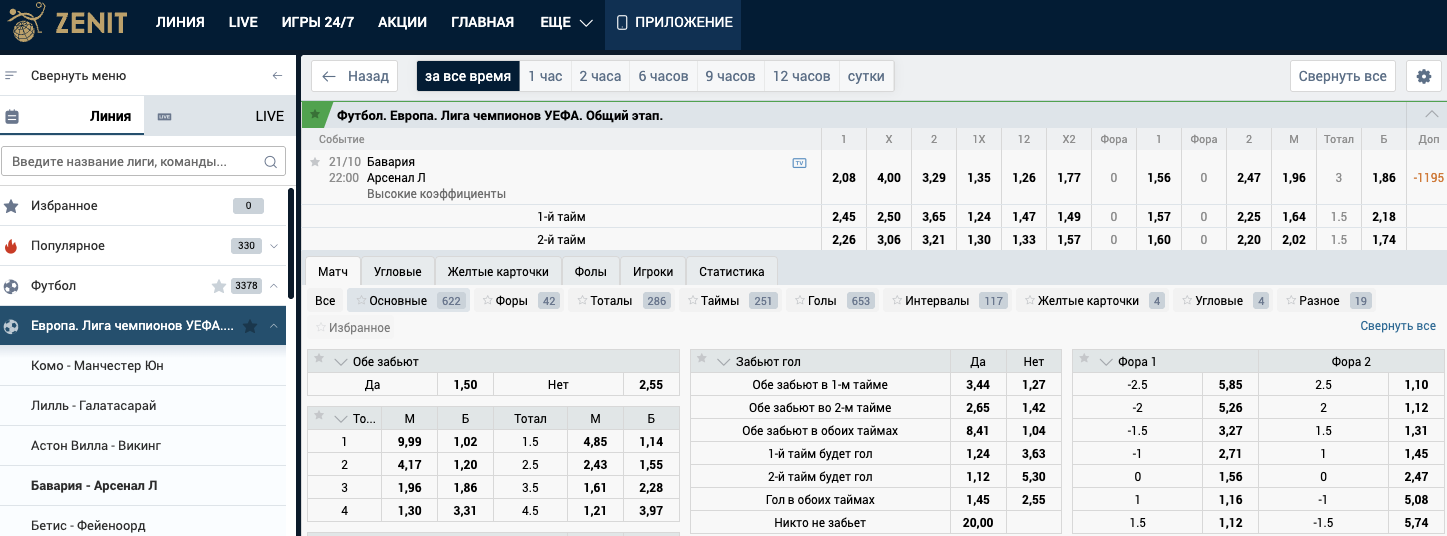Image resolution: width=1447 pixels, height=536 pixels.
Task: Go to Главная page
Action: 483,22
